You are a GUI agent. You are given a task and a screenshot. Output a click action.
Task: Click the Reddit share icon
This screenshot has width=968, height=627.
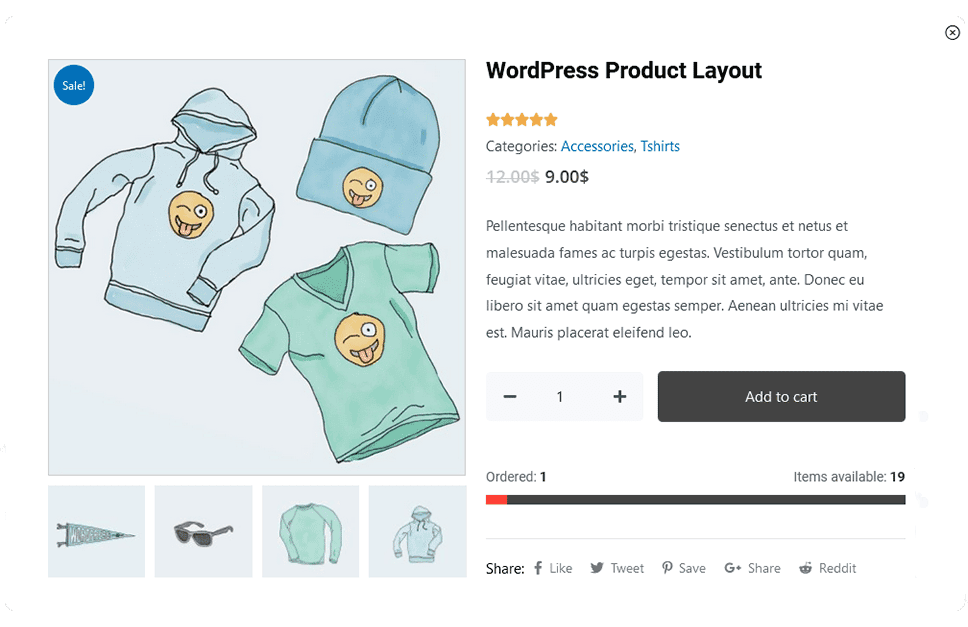(x=806, y=568)
